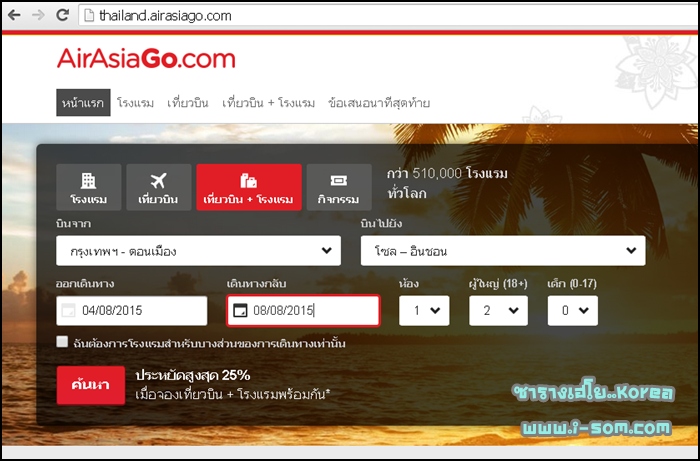Click the ประหยัดสูงสุด 25% promo text

(193, 376)
